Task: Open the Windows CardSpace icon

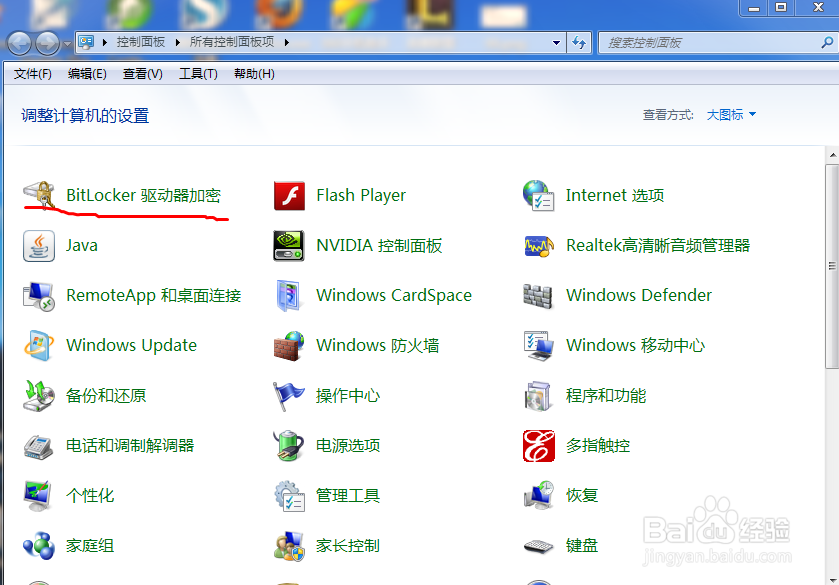Action: tap(289, 295)
